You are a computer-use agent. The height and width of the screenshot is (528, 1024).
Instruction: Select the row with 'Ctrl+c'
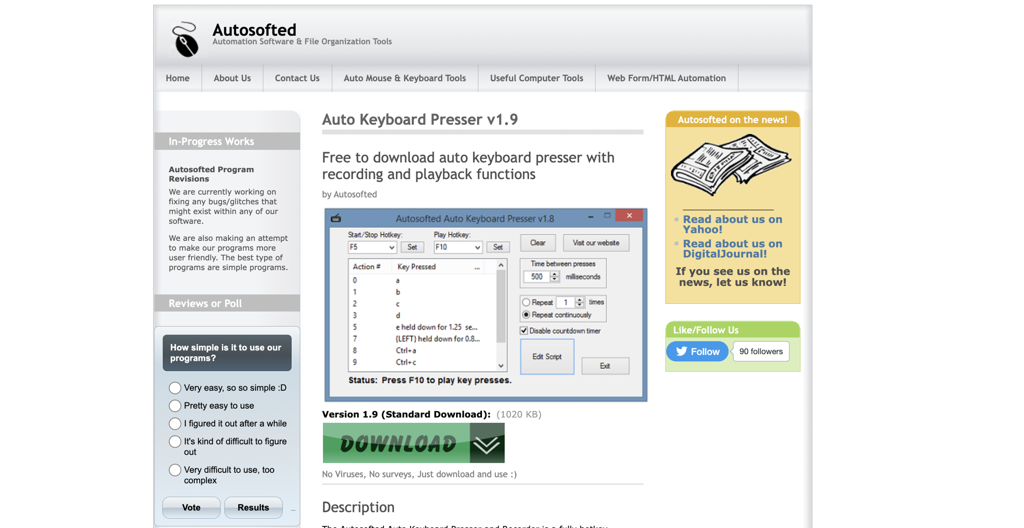click(x=423, y=362)
